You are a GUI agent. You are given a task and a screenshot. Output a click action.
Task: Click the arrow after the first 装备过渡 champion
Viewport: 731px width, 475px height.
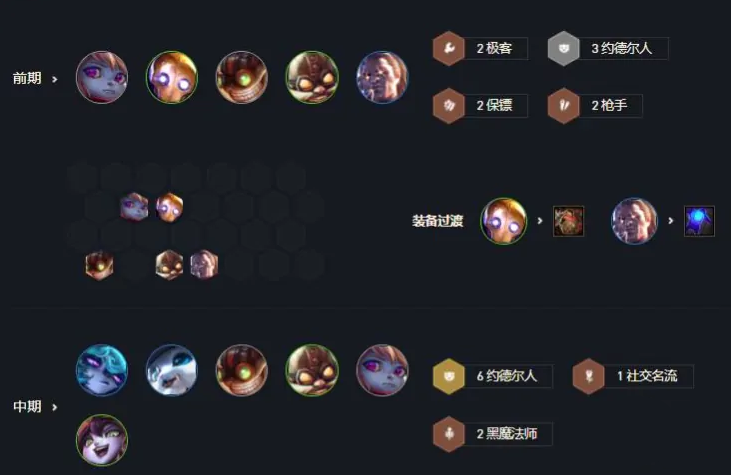coord(540,221)
